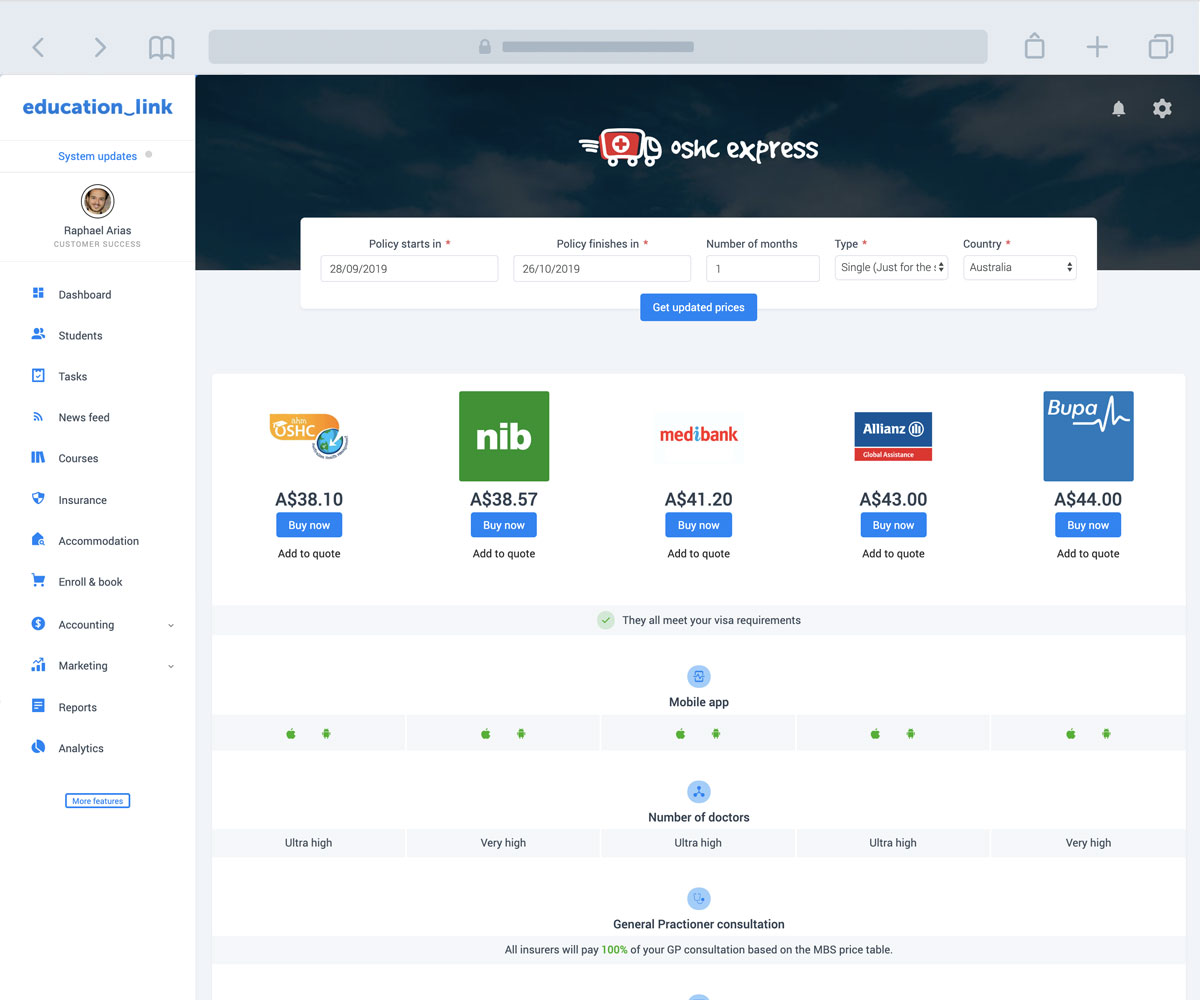Click the More features button

click(97, 801)
